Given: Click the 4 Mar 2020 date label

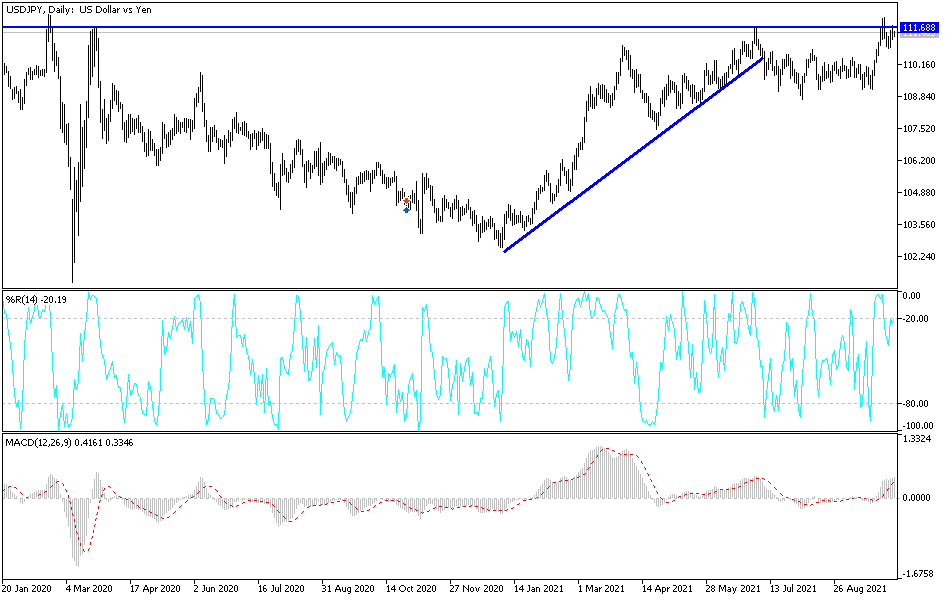Looking at the screenshot, I should pyautogui.click(x=89, y=588).
